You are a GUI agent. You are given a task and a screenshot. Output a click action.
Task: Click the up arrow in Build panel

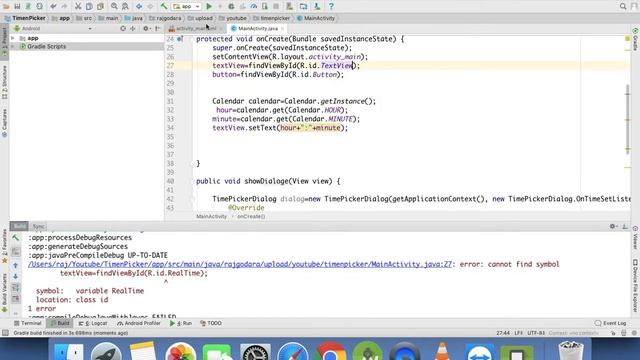pyautogui.click(x=16, y=266)
